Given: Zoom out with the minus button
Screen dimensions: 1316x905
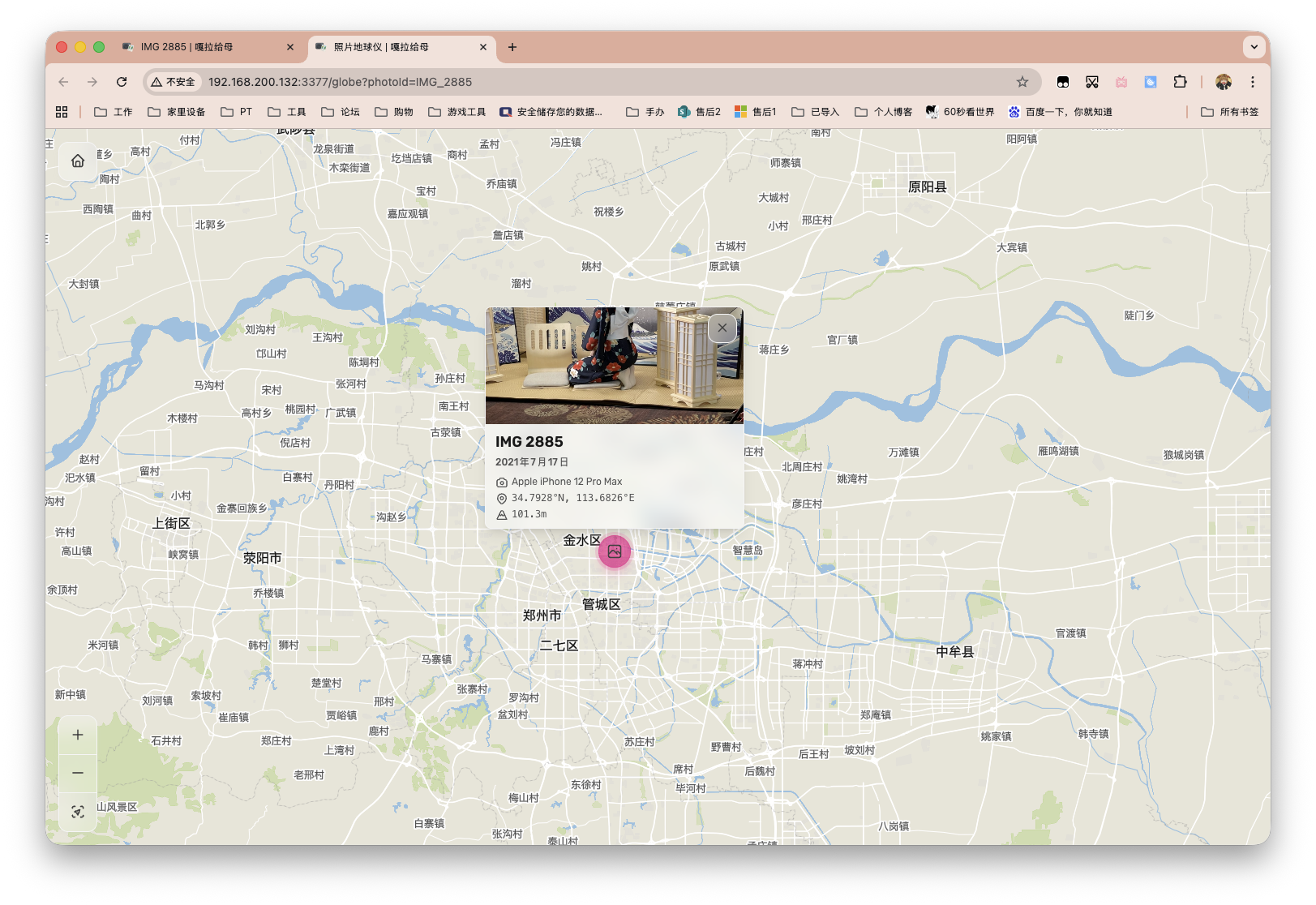Looking at the screenshot, I should 78,773.
